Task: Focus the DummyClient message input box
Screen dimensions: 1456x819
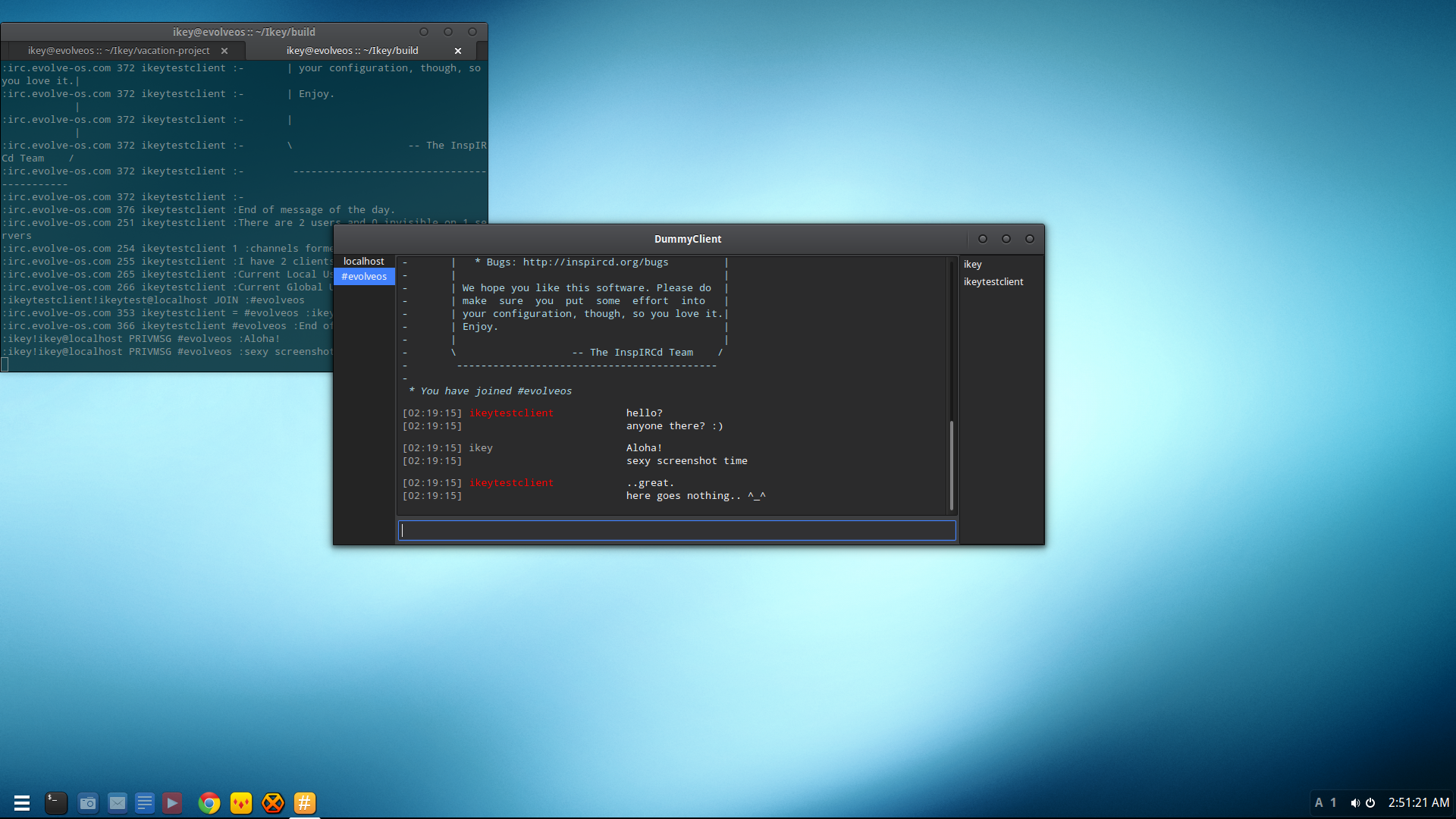Action: coord(676,530)
